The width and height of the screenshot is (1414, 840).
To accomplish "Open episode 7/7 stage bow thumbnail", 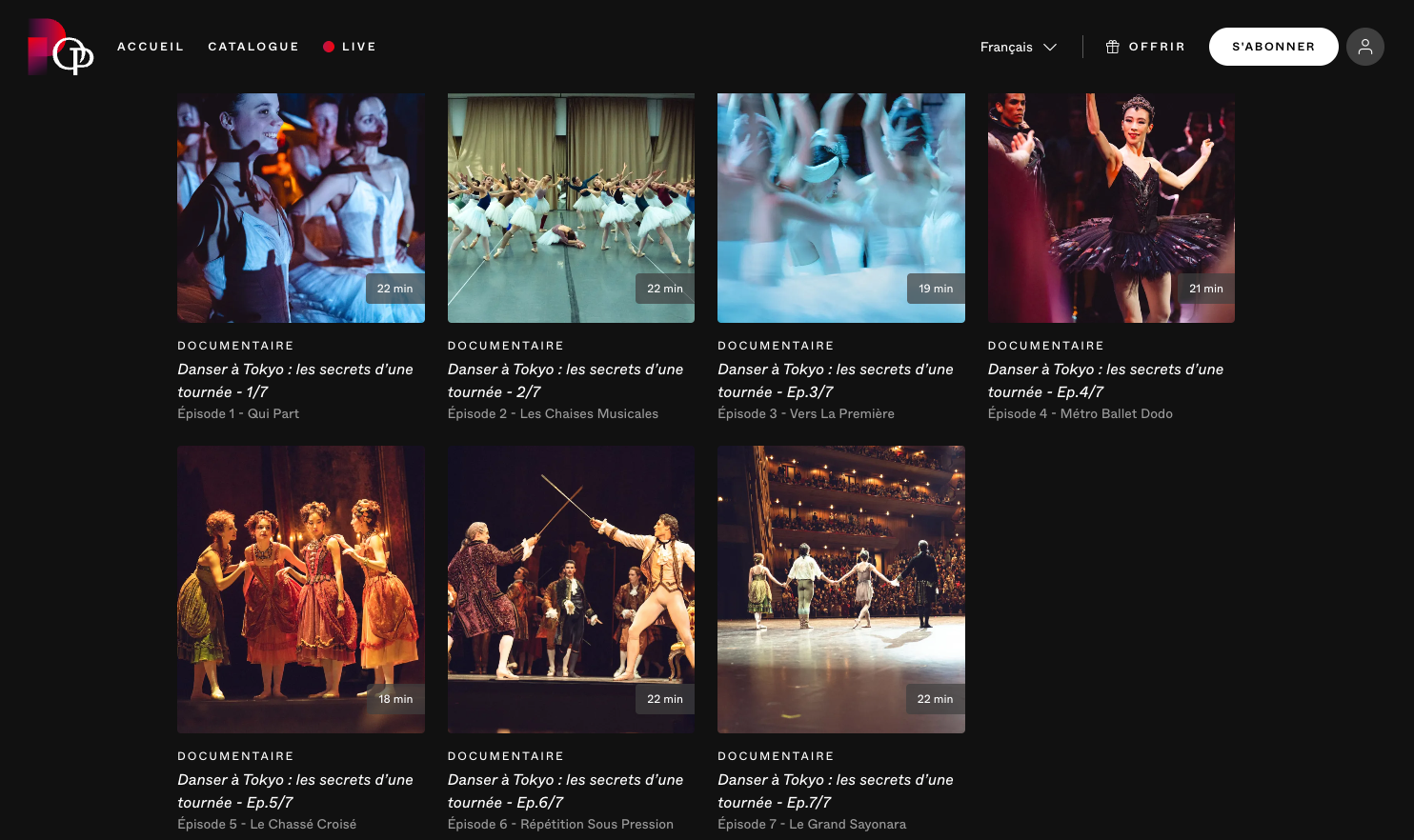I will (x=841, y=590).
